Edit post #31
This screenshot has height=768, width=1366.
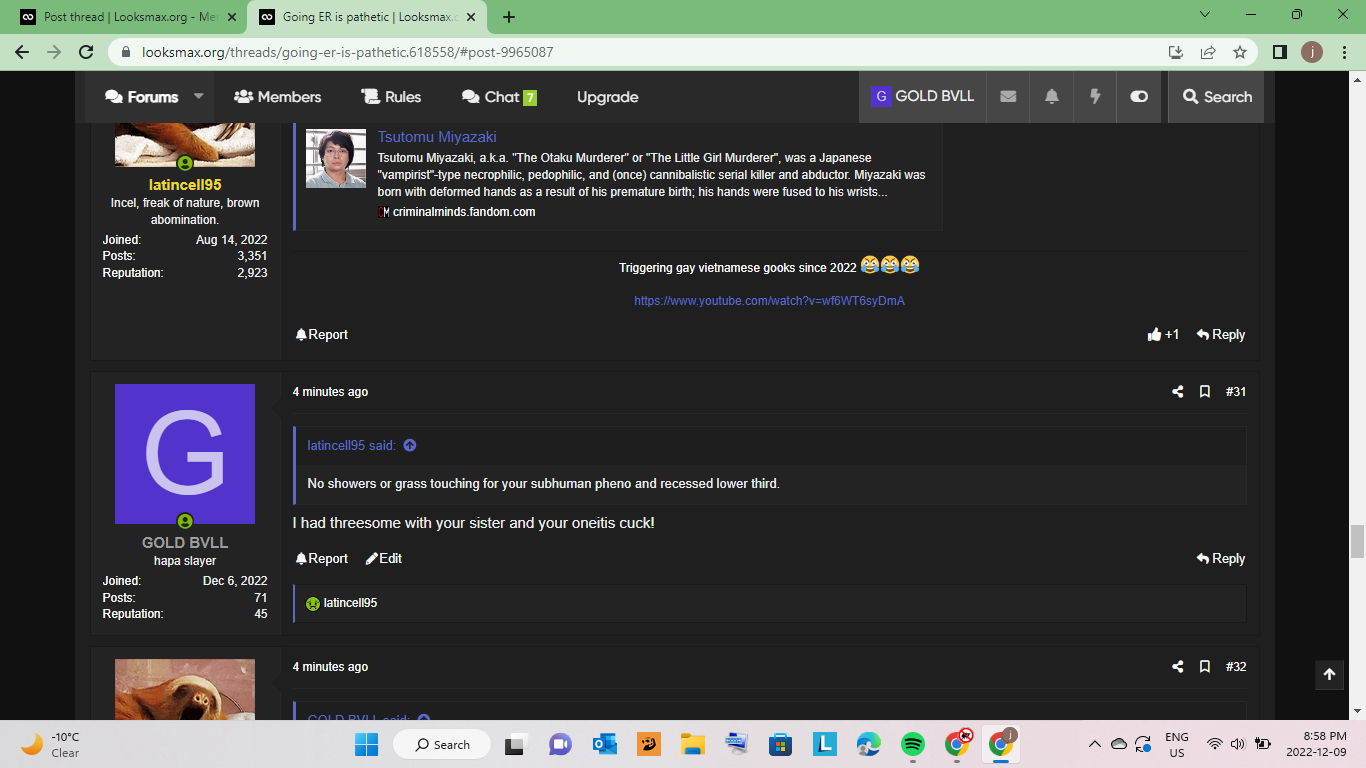[384, 559]
